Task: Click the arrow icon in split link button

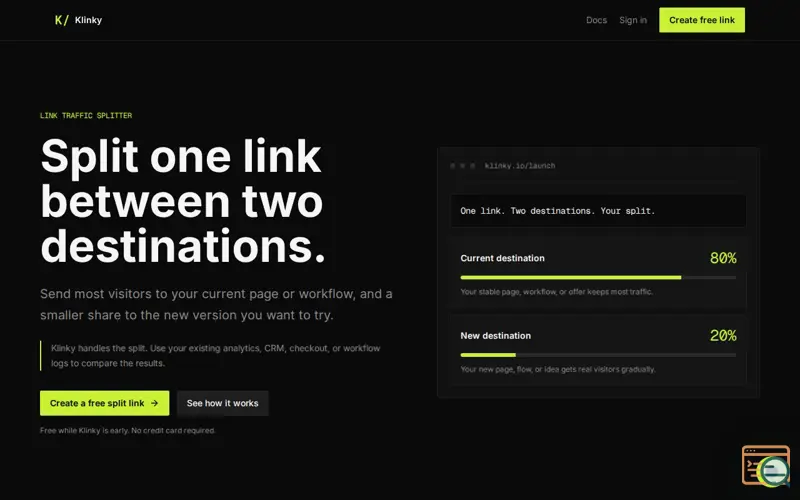Action: [x=155, y=403]
